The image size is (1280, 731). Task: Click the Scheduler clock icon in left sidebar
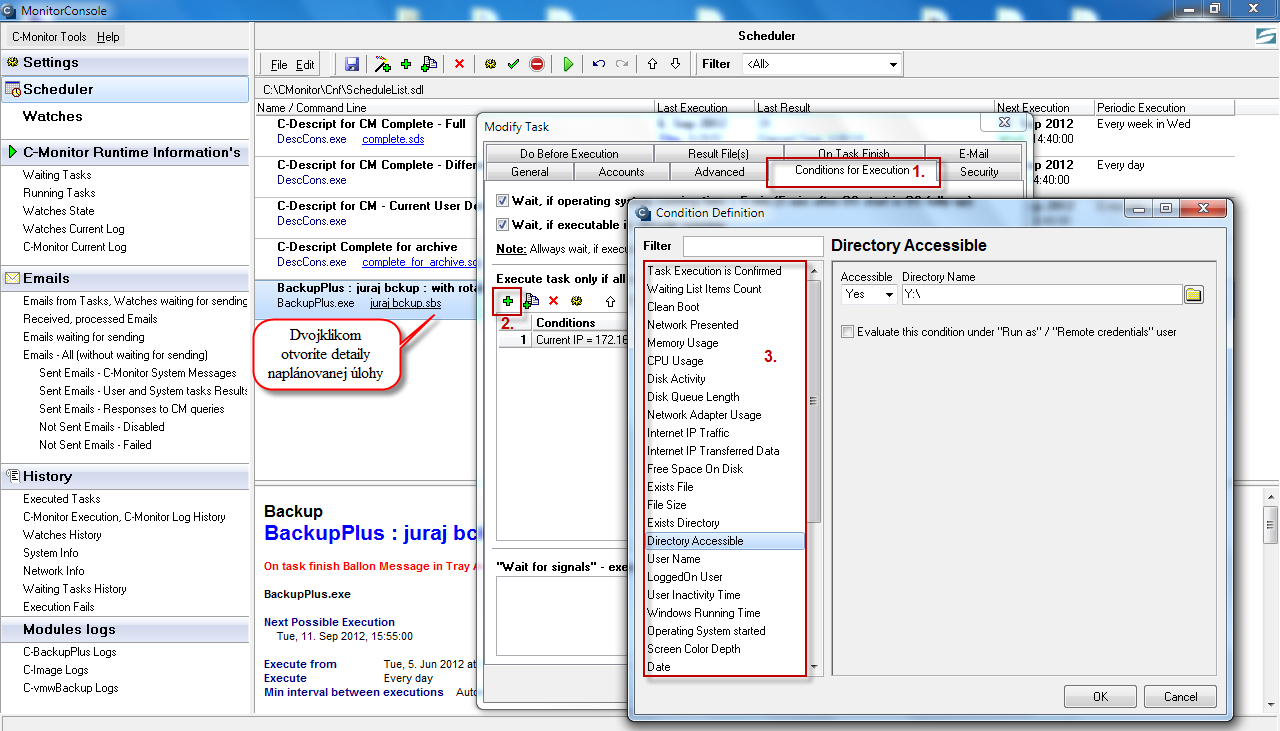13,89
